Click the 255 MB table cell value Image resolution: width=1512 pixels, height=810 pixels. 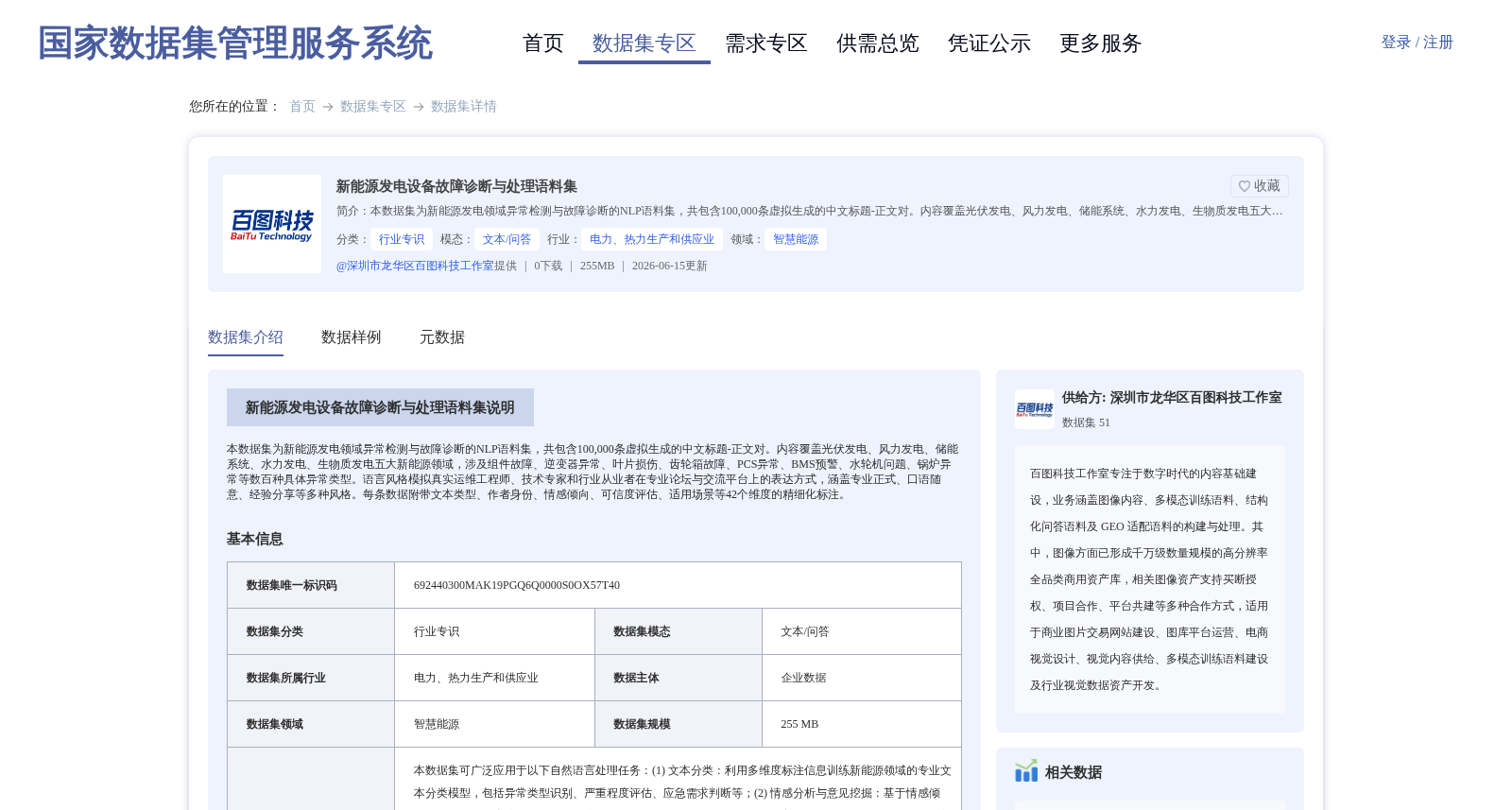(799, 724)
